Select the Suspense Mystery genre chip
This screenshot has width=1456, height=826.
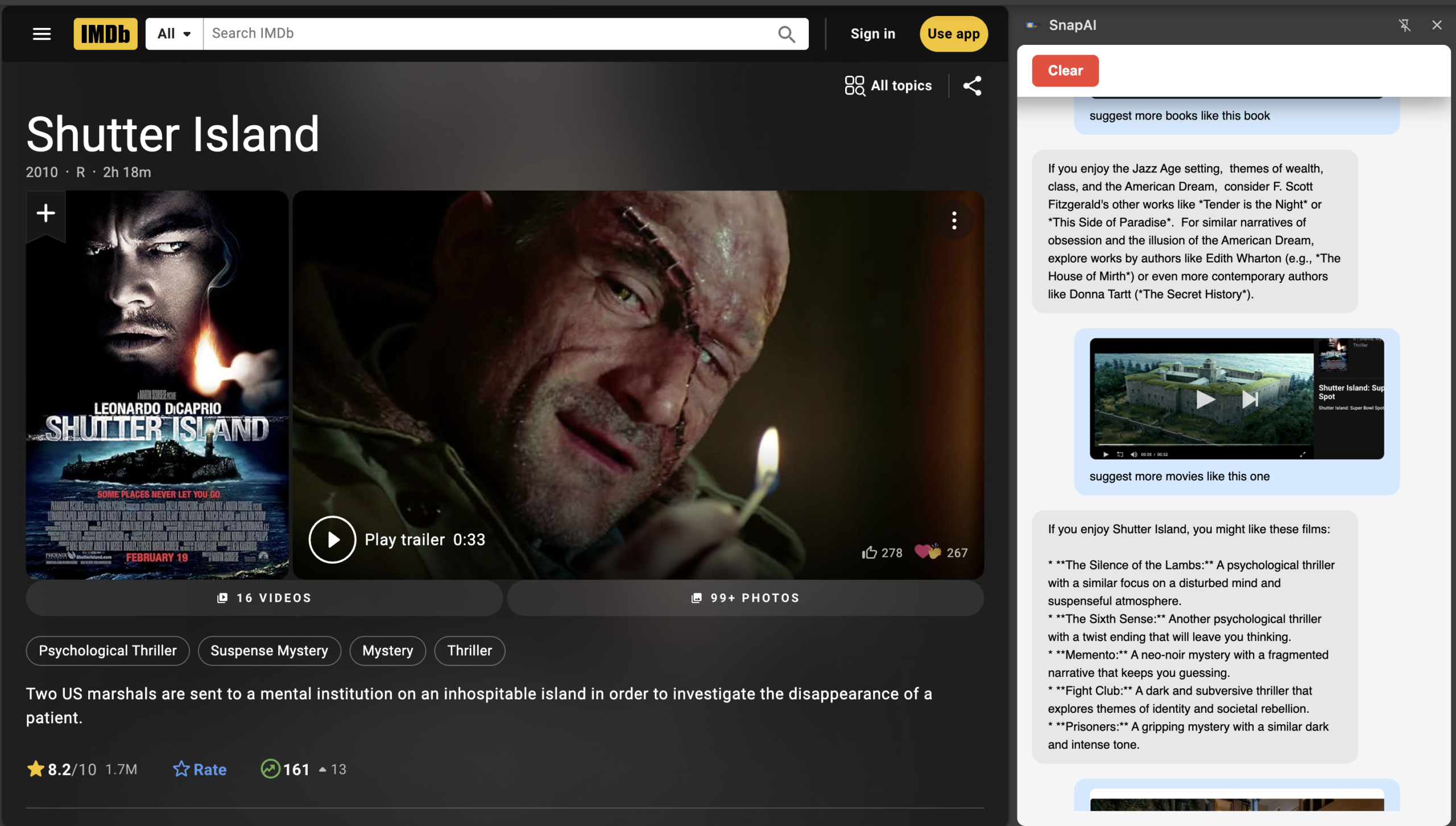tap(269, 650)
